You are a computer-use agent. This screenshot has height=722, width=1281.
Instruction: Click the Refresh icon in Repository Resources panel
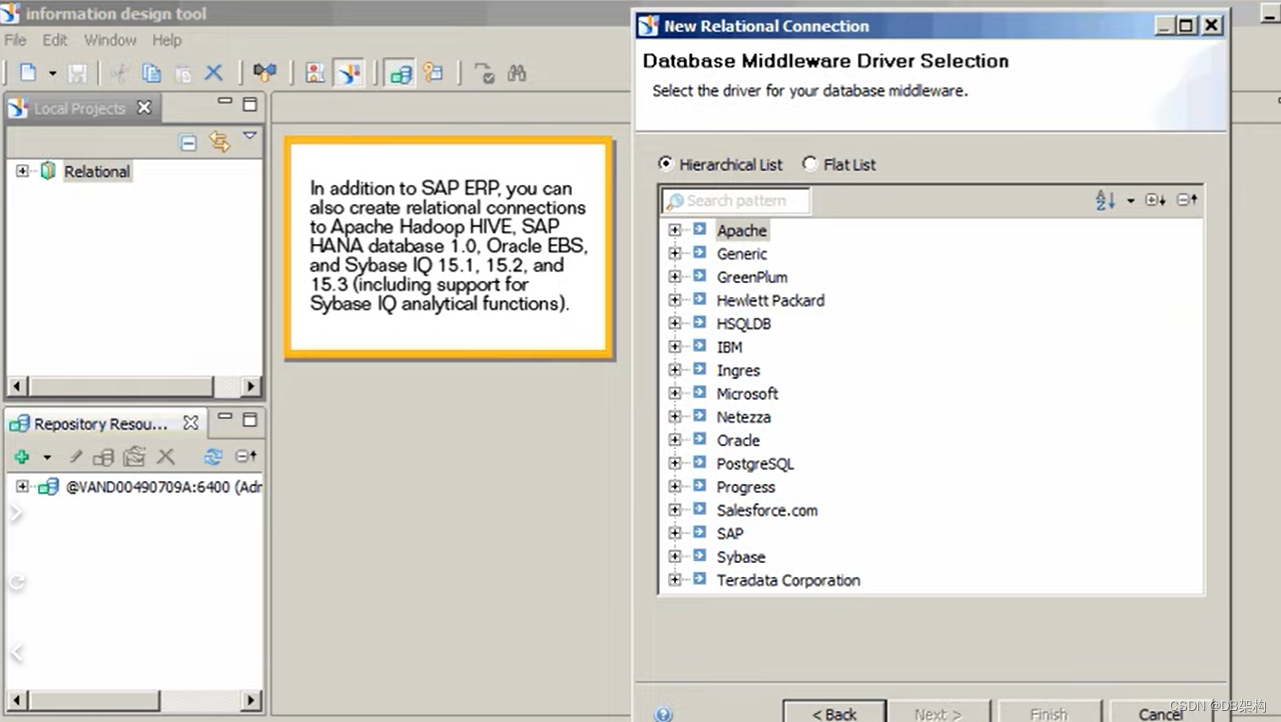click(212, 456)
